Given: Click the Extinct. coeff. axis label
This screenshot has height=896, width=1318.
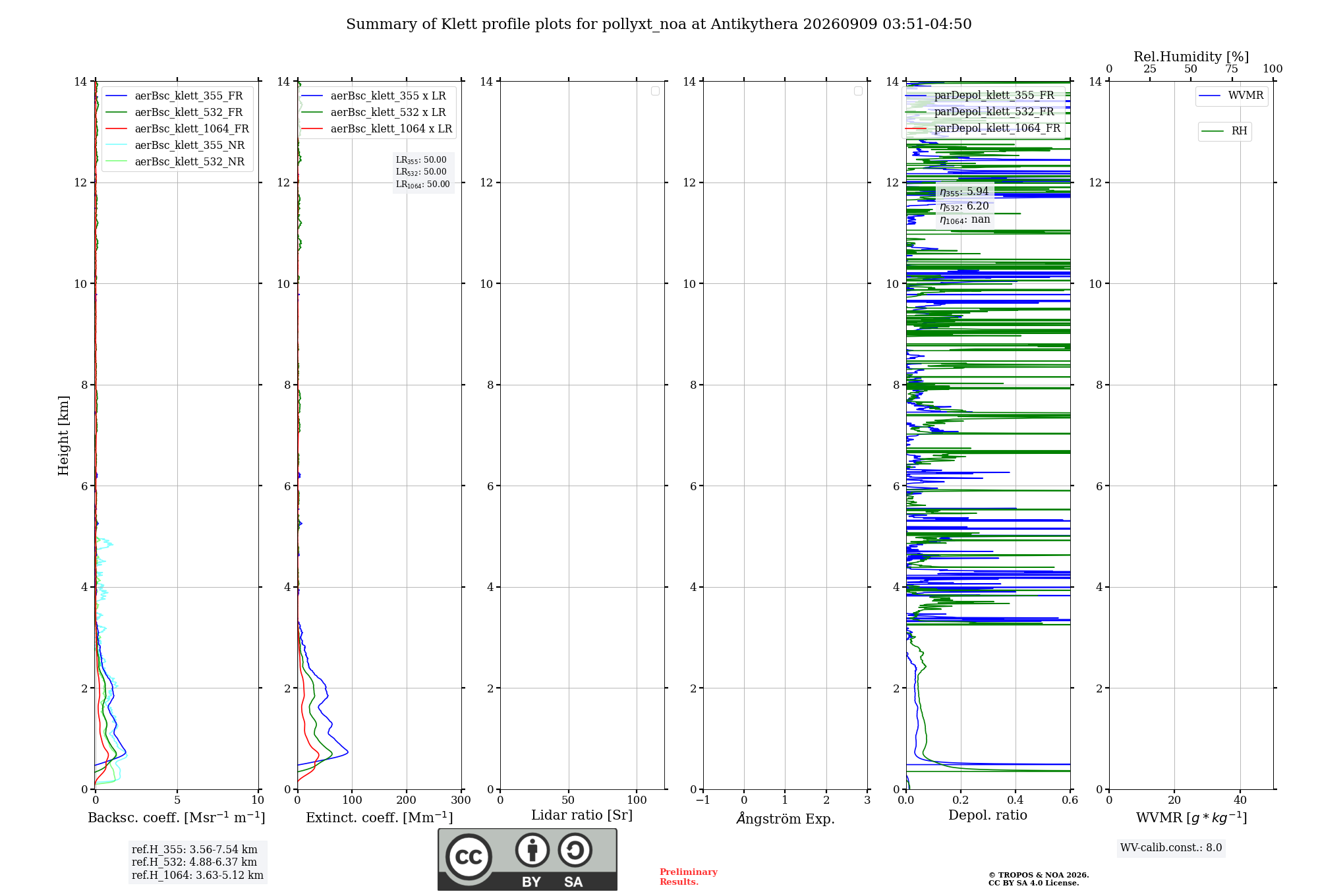Looking at the screenshot, I should point(380,818).
